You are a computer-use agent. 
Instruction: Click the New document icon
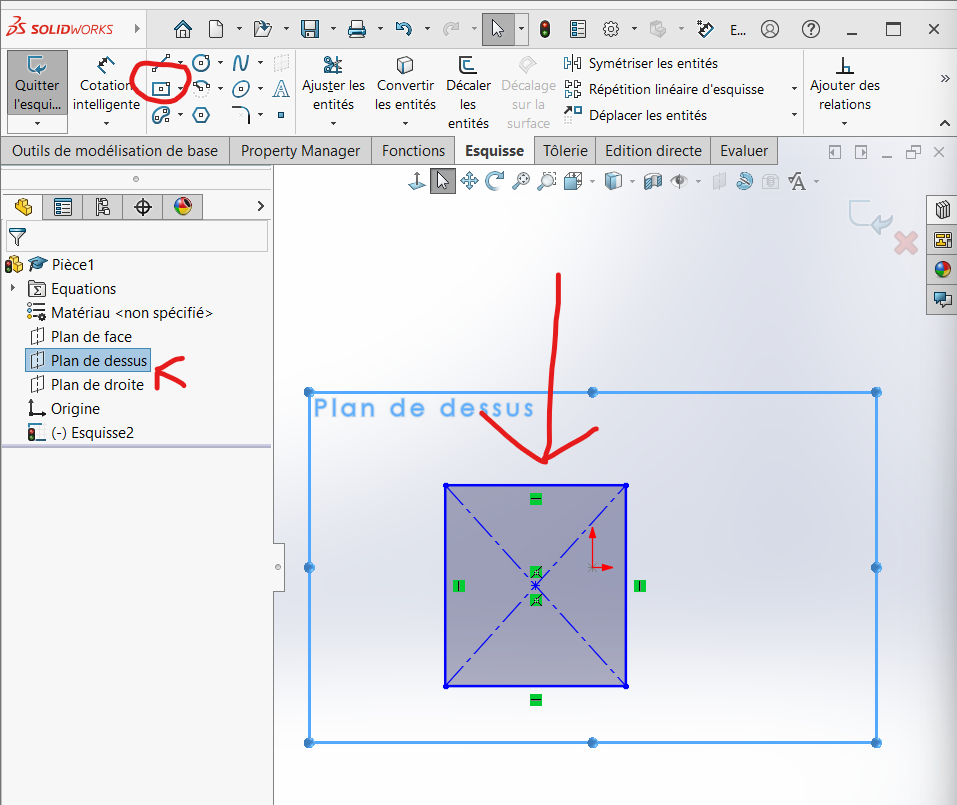[216, 29]
